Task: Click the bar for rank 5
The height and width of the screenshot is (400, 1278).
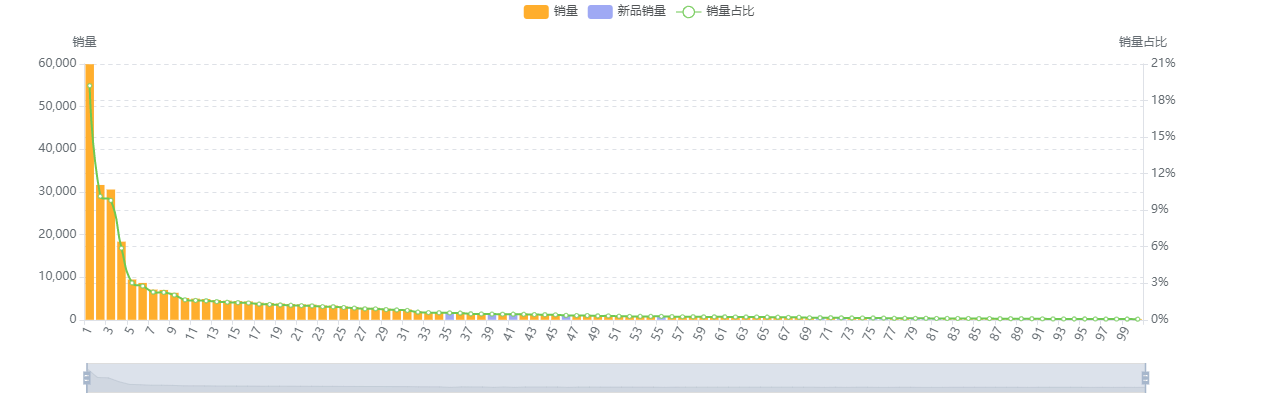Action: [x=132, y=300]
